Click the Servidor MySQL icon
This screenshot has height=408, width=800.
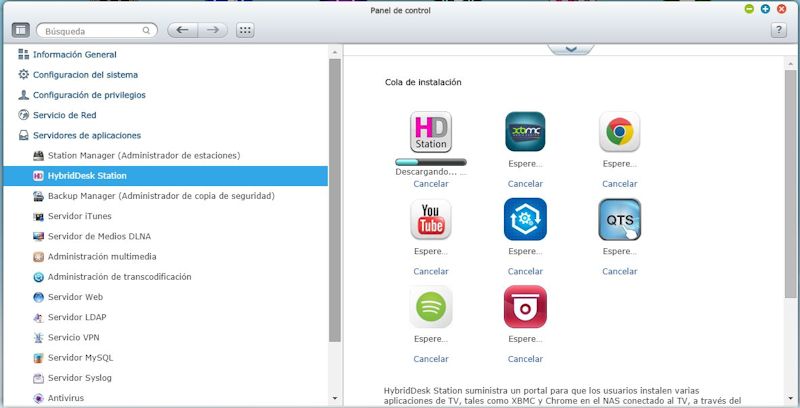pyautogui.click(x=38, y=358)
